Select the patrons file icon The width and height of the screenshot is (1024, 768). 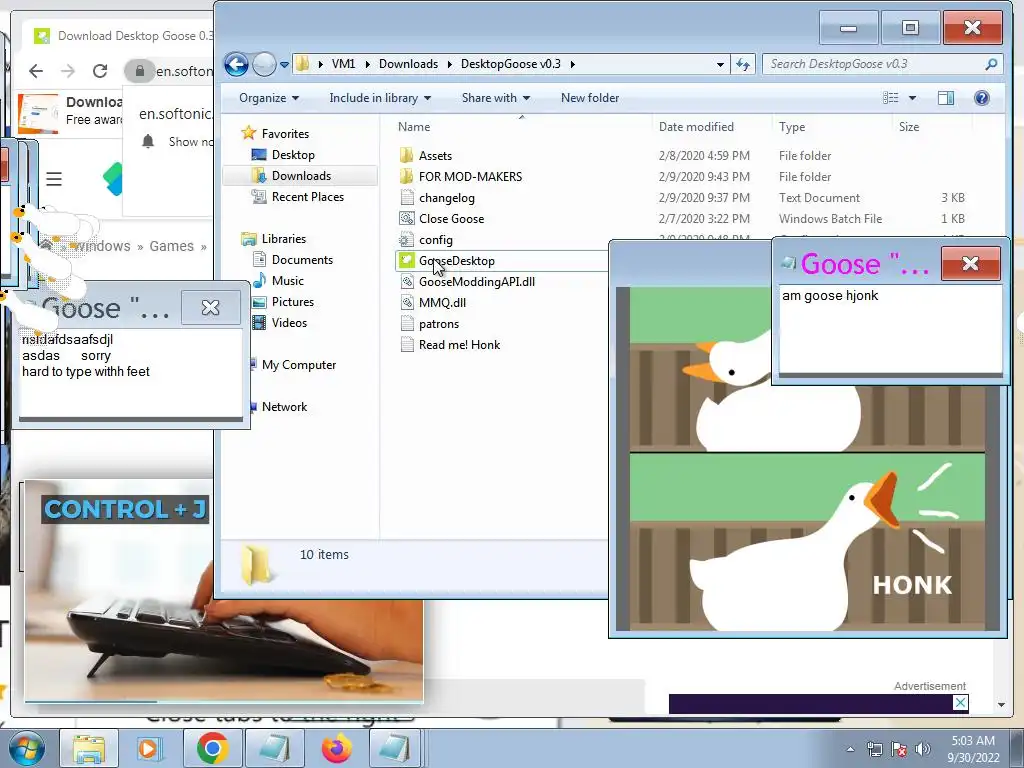(x=407, y=323)
